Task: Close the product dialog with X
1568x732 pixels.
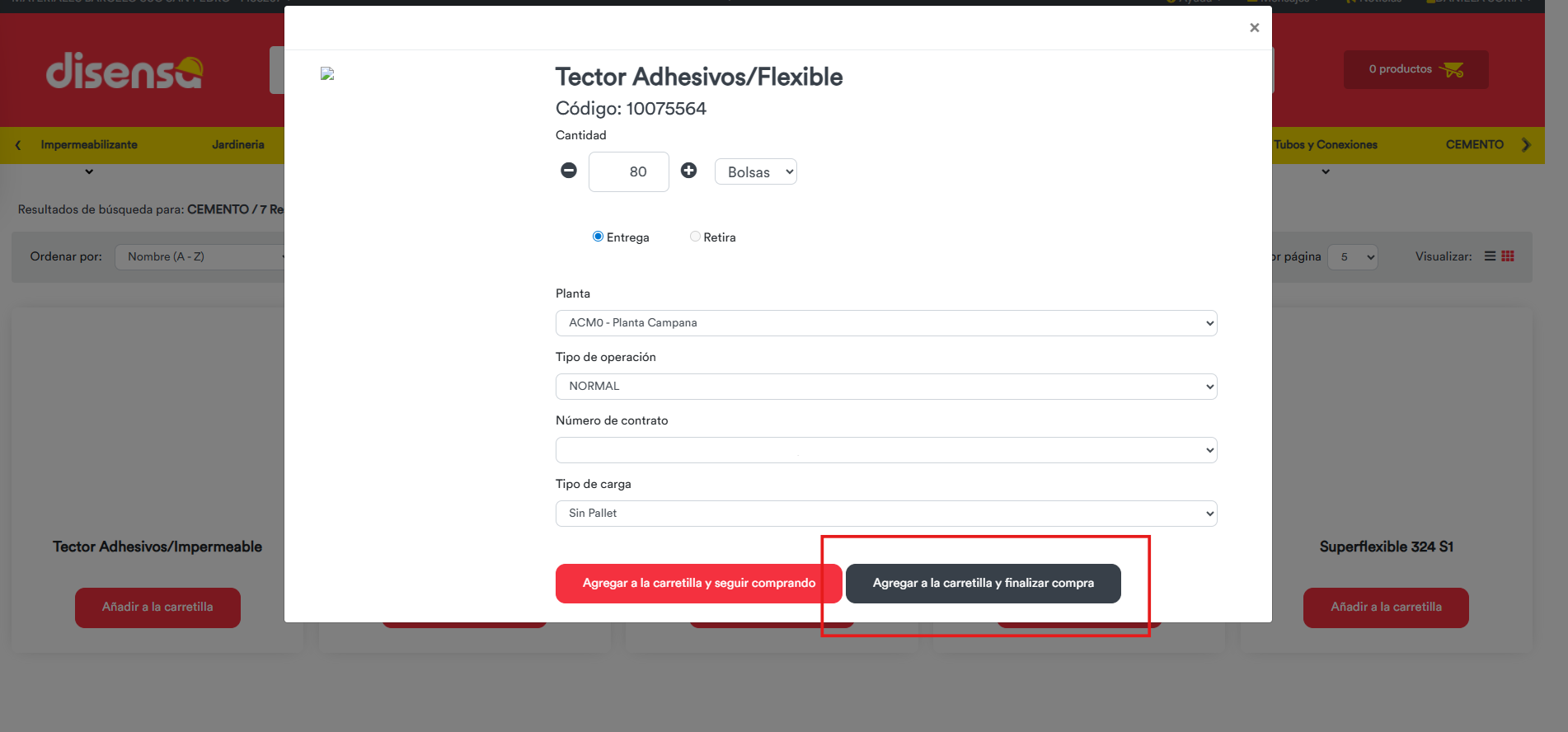Action: [x=1254, y=28]
